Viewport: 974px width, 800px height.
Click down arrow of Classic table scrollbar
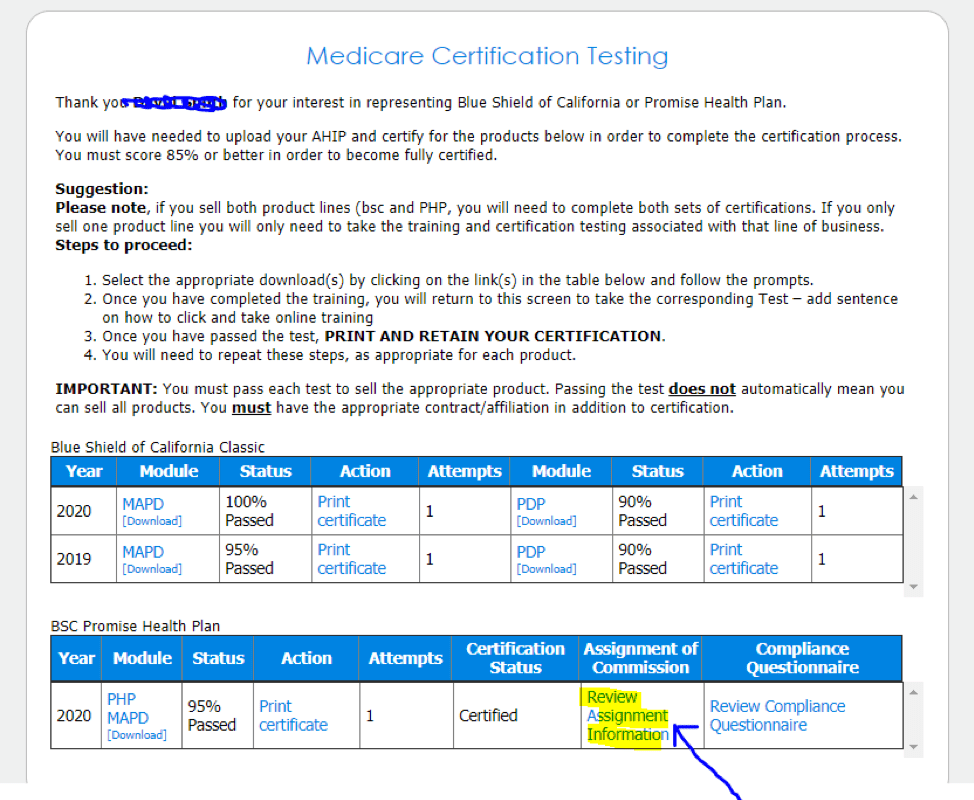point(913,586)
